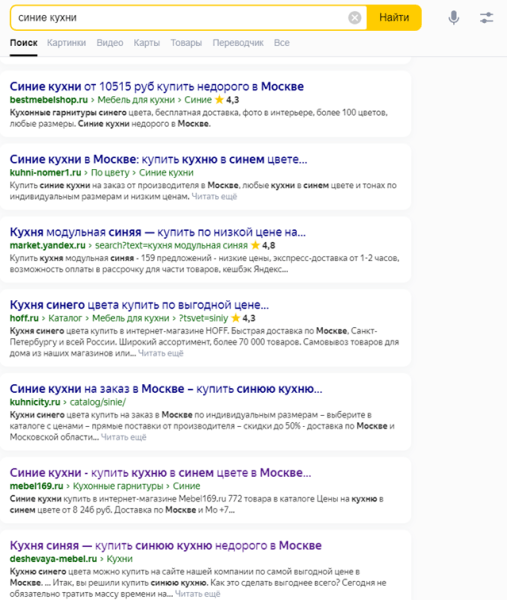Open mebel169 breadcrumb Кухонные гарнитуры
Viewport: 507px width, 600px height.
click(x=118, y=486)
